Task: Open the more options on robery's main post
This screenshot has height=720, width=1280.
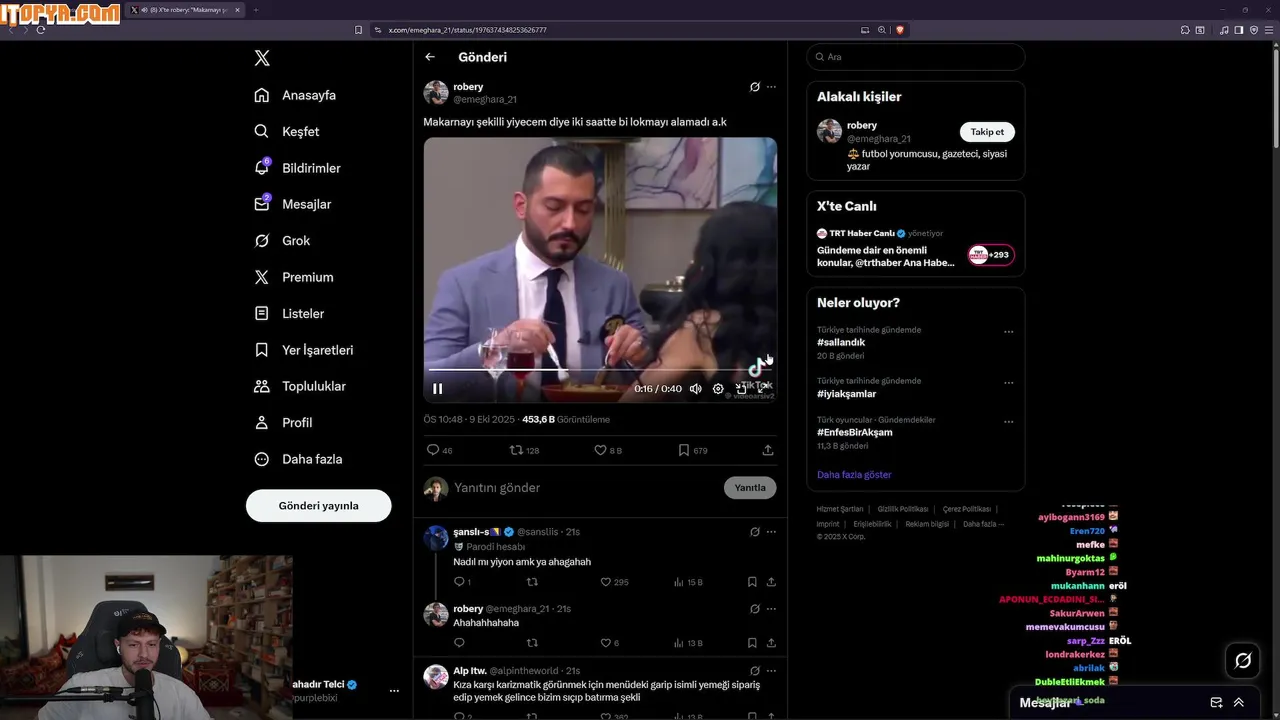Action: pyautogui.click(x=771, y=87)
